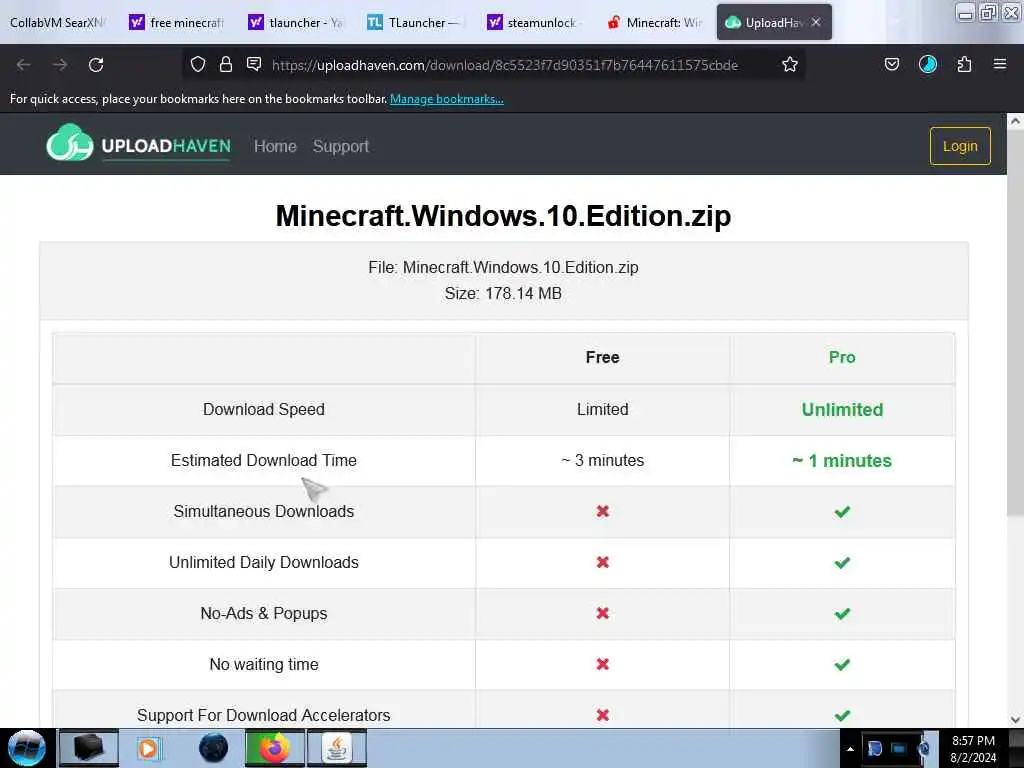This screenshot has height=768, width=1024.
Task: Reload the page with the refresh icon
Action: click(96, 65)
